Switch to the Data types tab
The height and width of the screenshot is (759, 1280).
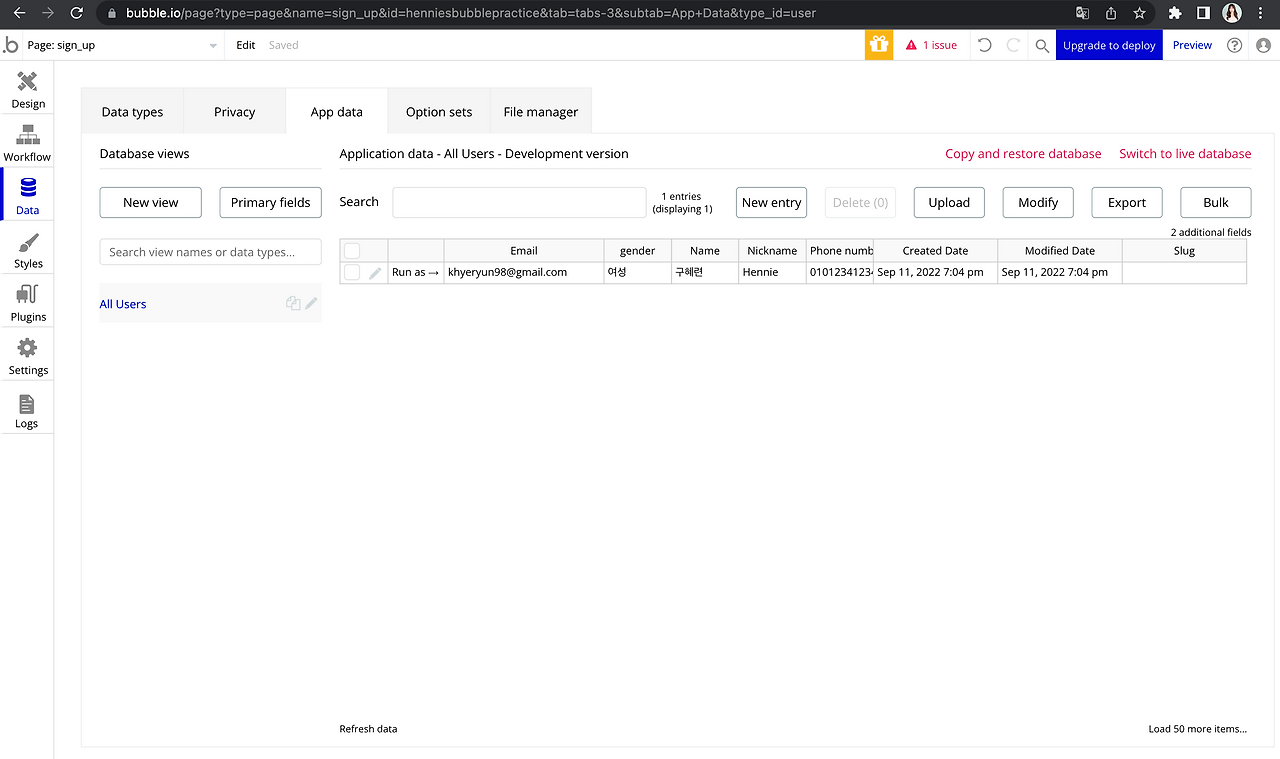pyautogui.click(x=132, y=112)
